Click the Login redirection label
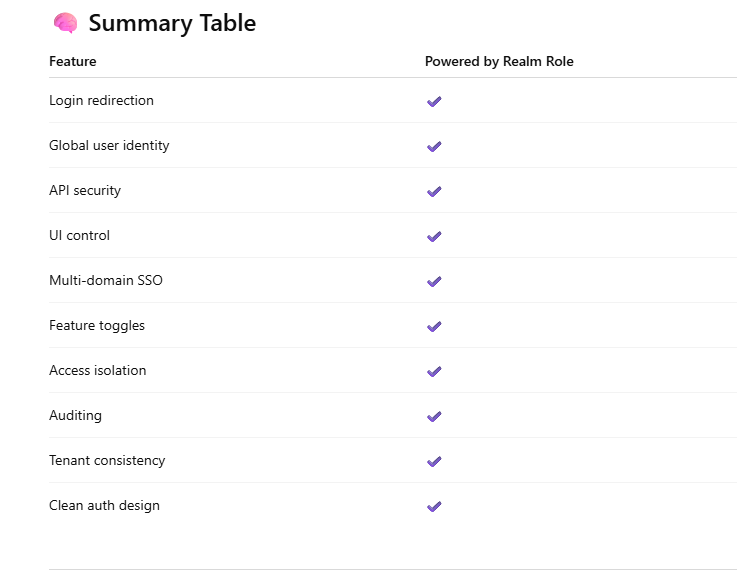This screenshot has width=737, height=577. pyautogui.click(x=101, y=101)
